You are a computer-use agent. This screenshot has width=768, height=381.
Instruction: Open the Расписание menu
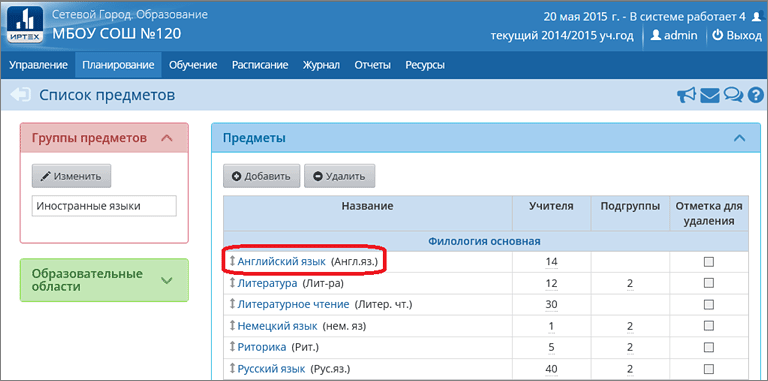pos(260,65)
